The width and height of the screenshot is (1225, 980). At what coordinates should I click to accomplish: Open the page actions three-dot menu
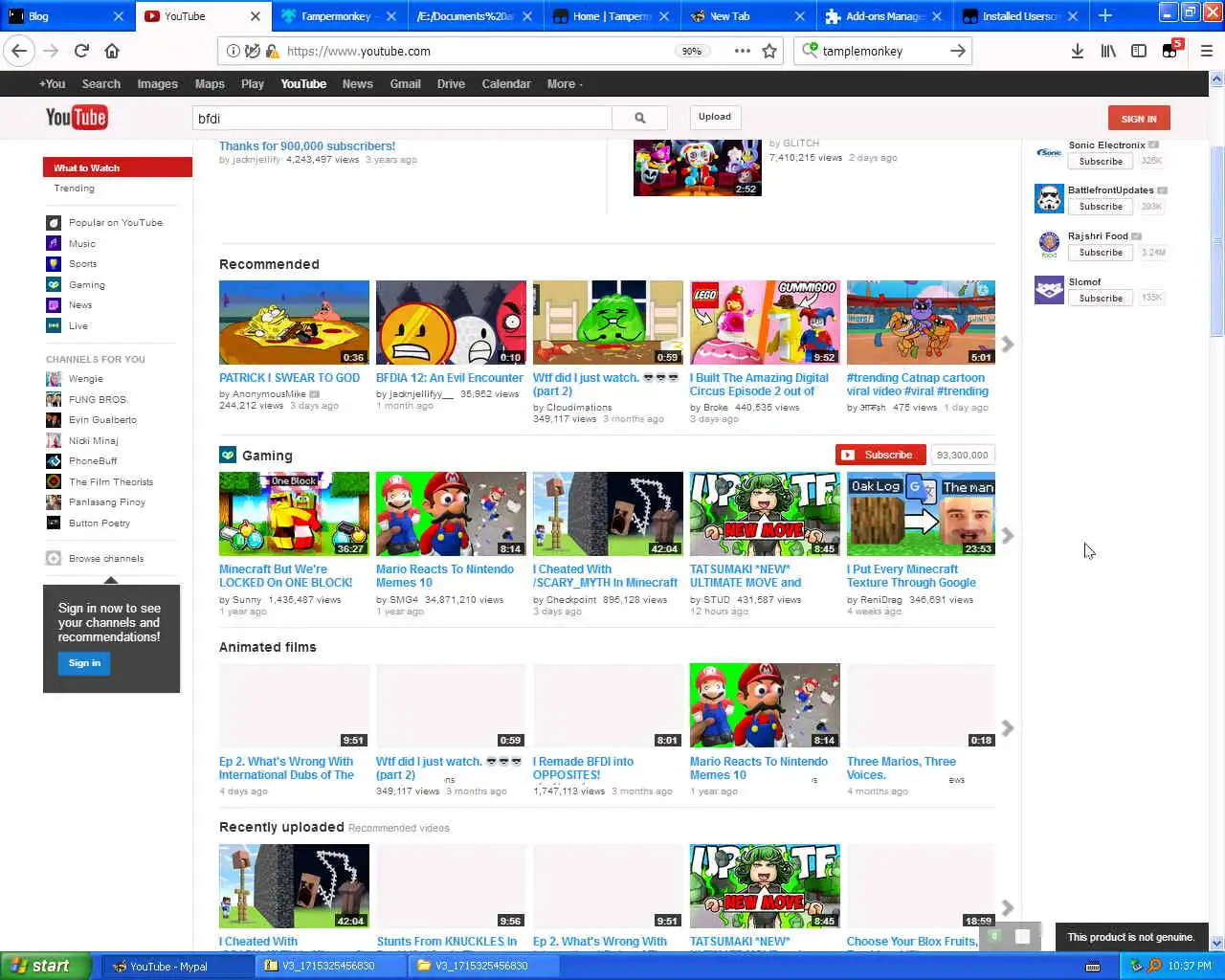point(742,51)
